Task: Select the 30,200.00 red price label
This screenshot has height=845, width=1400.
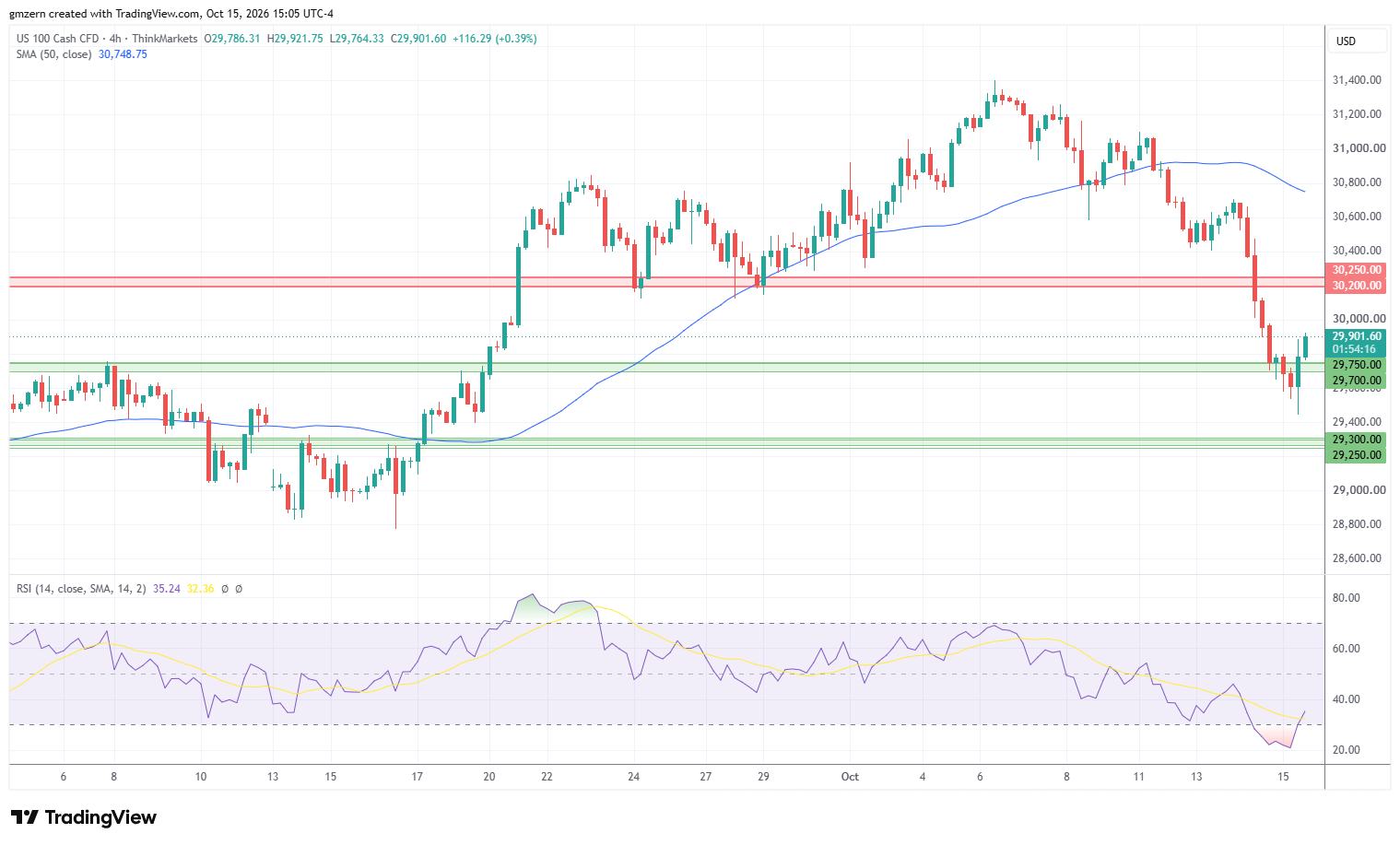Action: [1356, 286]
